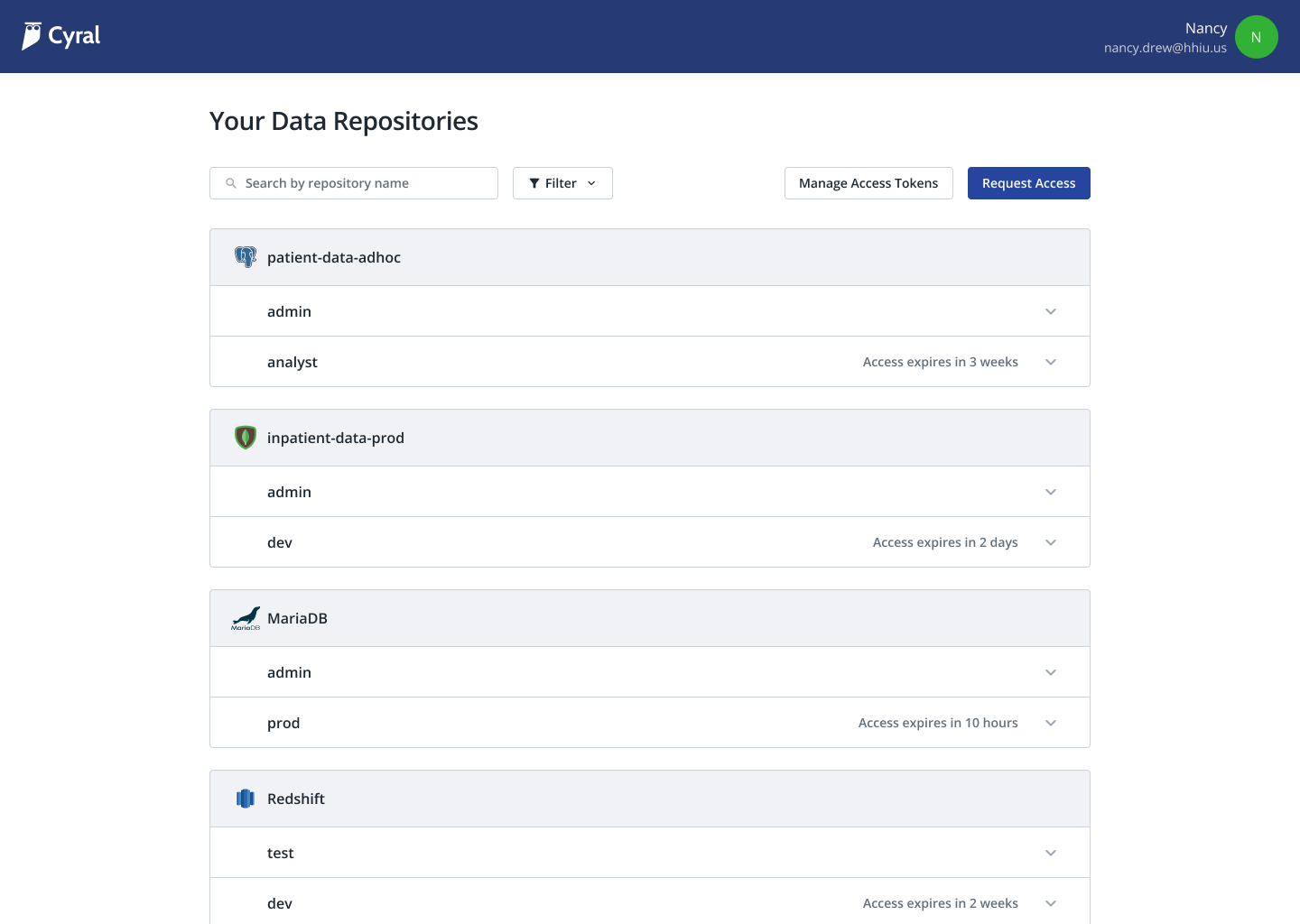Viewport: 1300px width, 924px height.
Task: Click the PostgreSQL icon for patient-data-adhoc
Action: 245,257
